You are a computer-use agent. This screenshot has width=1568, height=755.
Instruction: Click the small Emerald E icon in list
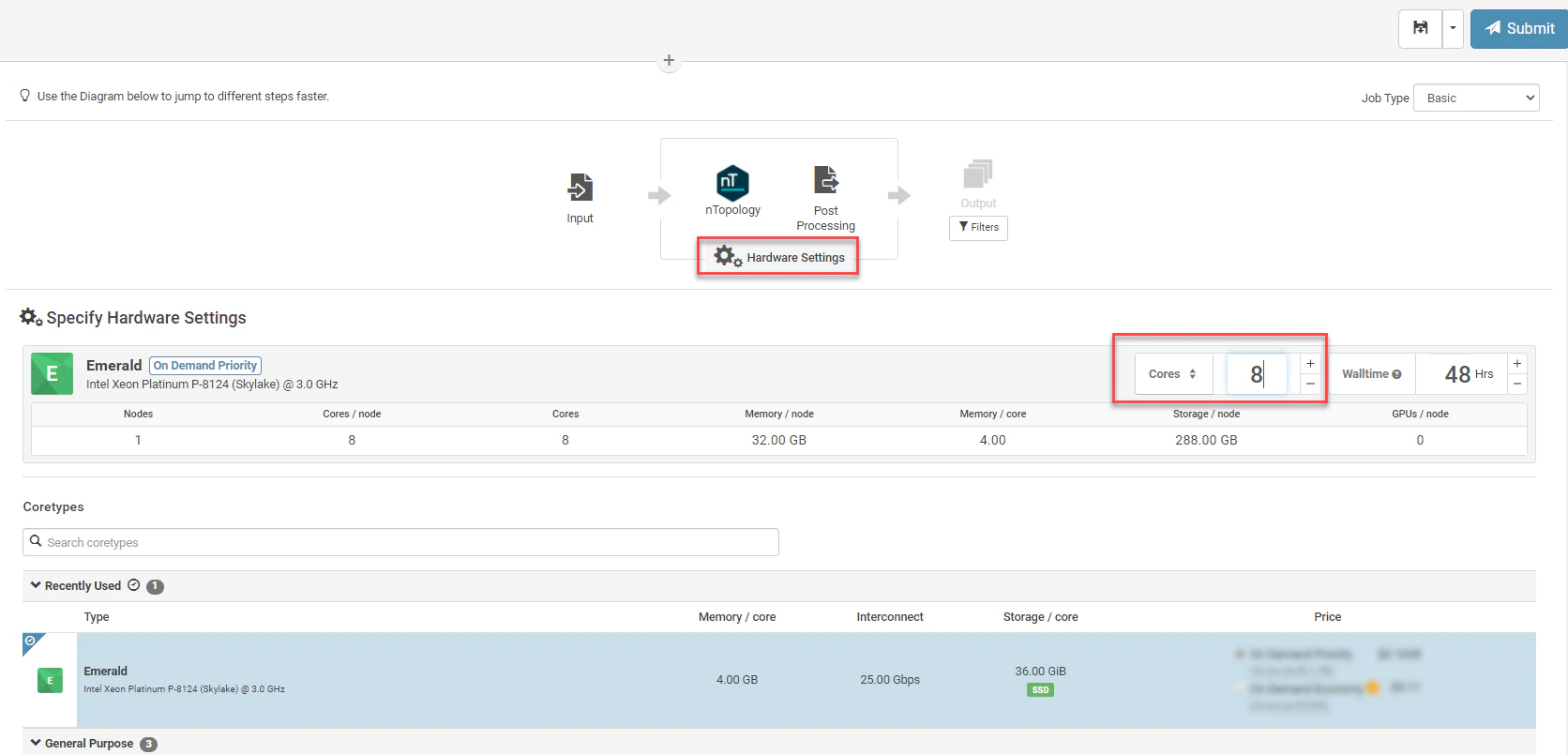pyautogui.click(x=50, y=680)
